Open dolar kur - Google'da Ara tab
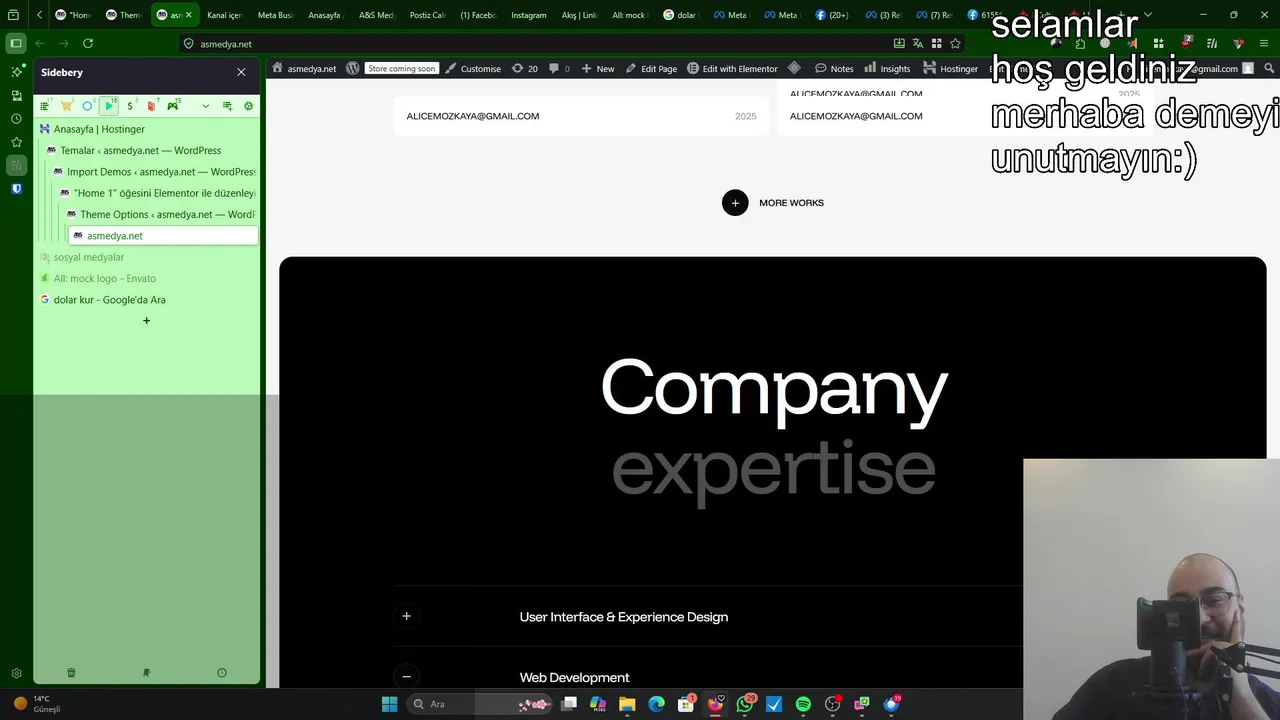The width and height of the screenshot is (1280, 720). click(147, 300)
